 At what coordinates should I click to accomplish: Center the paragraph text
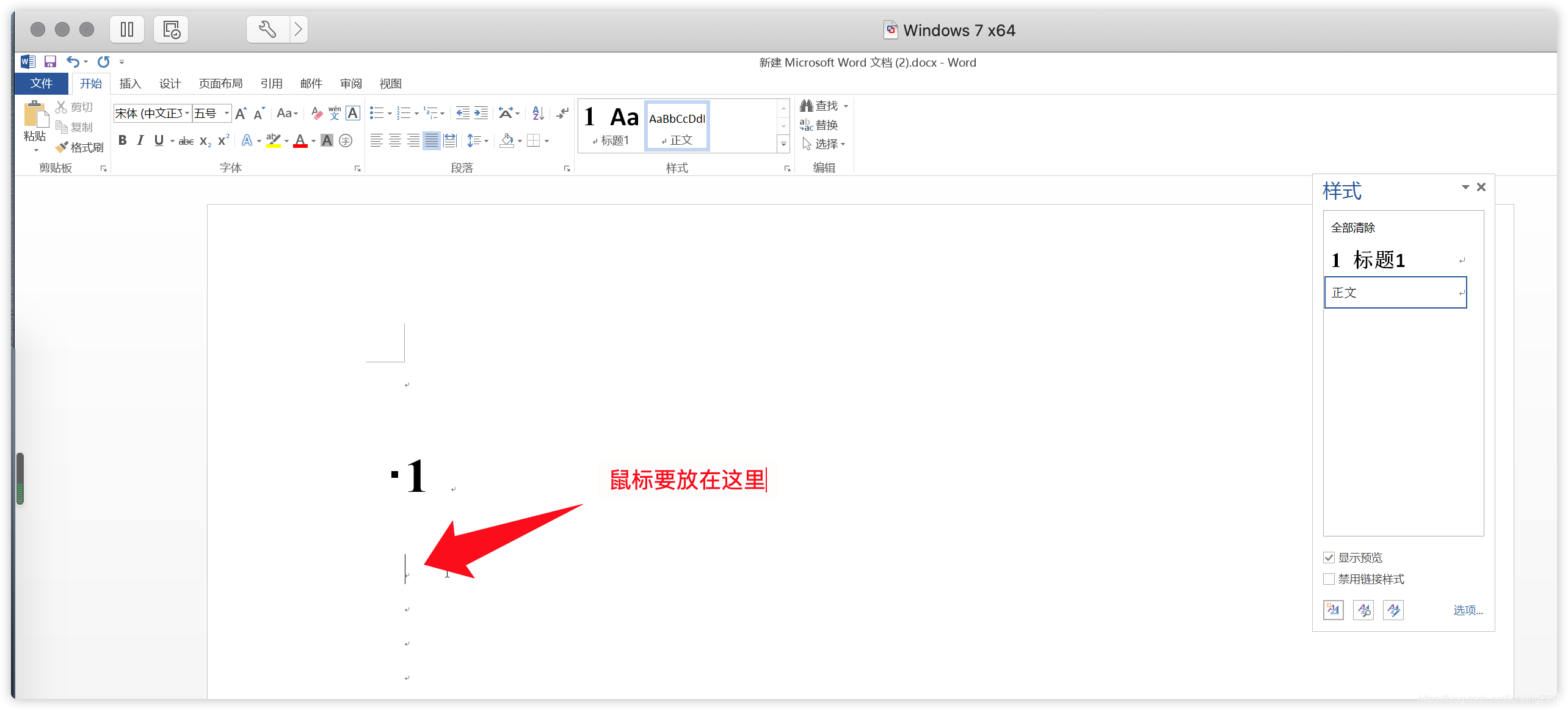coord(395,141)
